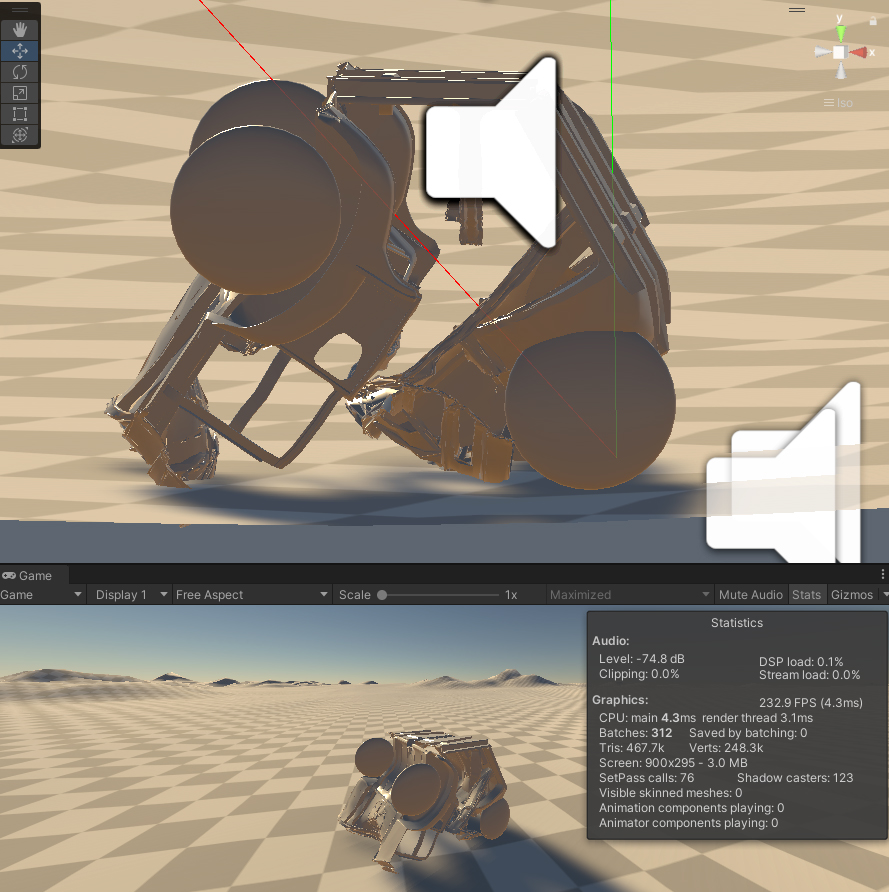This screenshot has width=889, height=892.
Task: Click the Verts: 248.3k entry
Action: tap(726, 748)
